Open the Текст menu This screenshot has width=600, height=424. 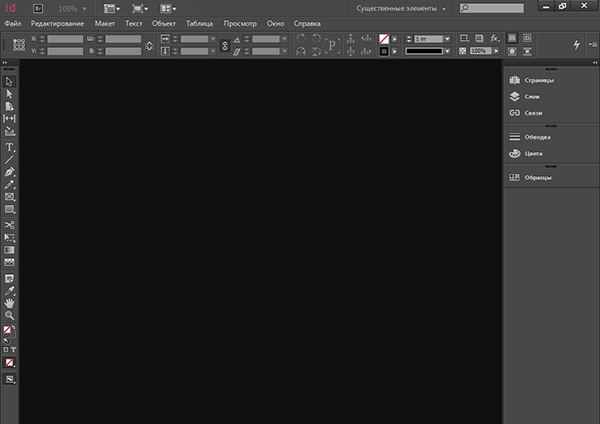point(134,24)
